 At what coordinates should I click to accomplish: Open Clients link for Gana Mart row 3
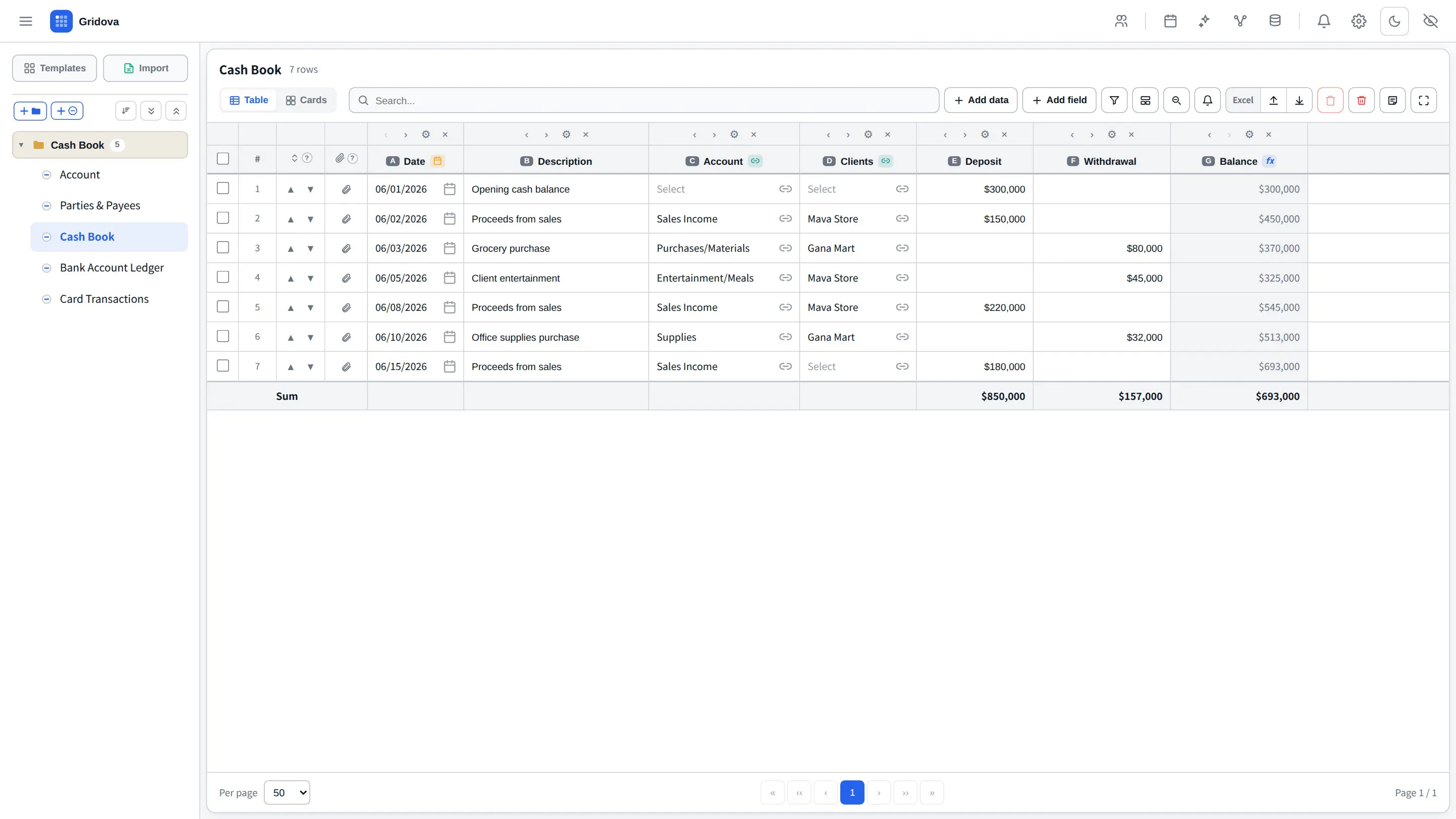[902, 248]
